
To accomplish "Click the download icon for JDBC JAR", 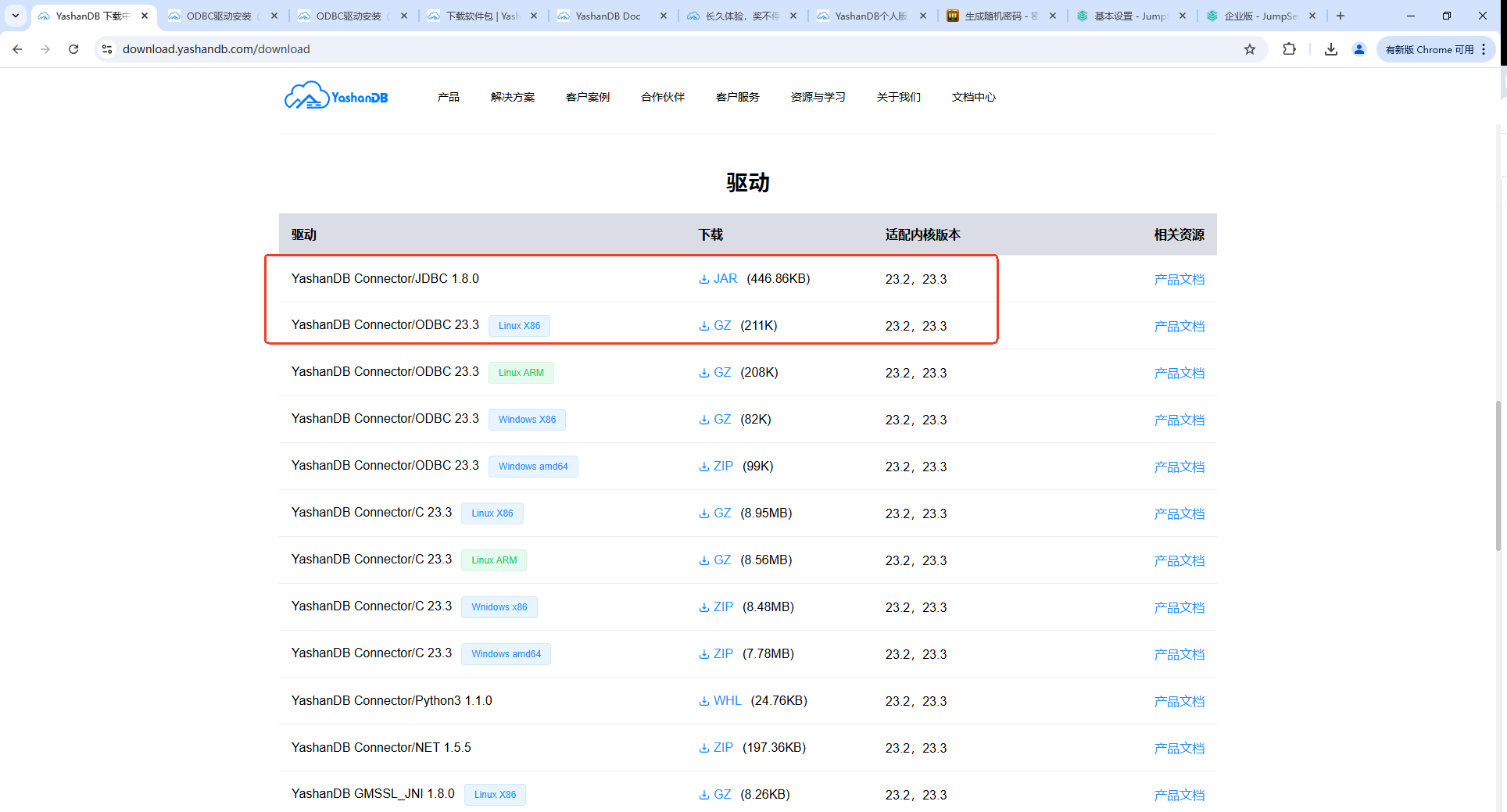I will [703, 279].
